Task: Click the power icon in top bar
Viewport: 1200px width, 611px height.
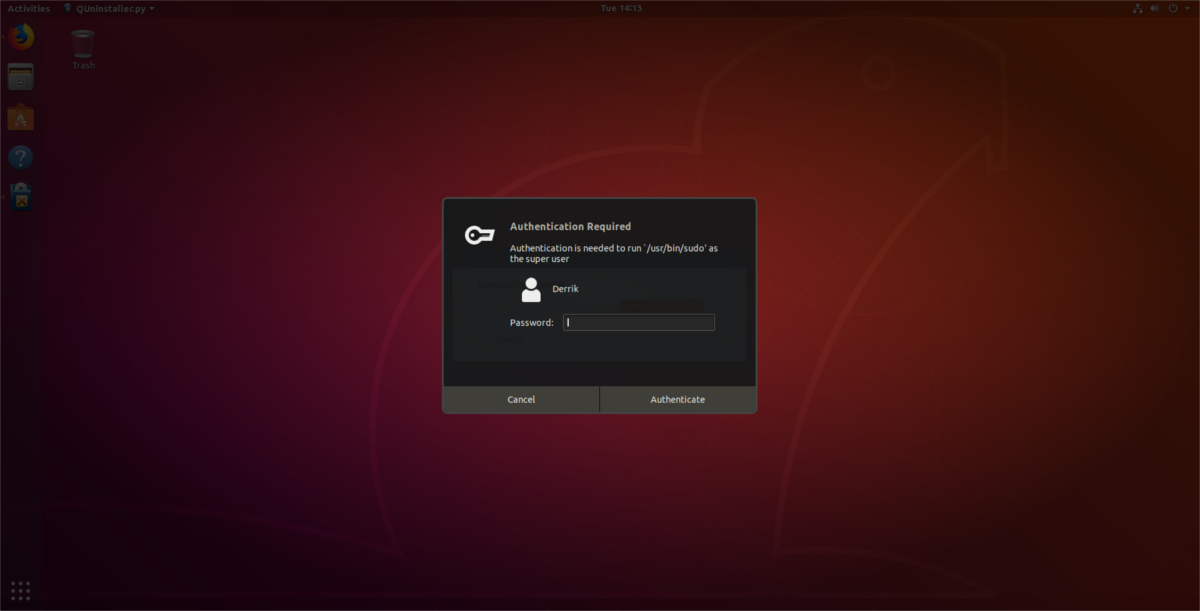Action: click(x=1173, y=8)
